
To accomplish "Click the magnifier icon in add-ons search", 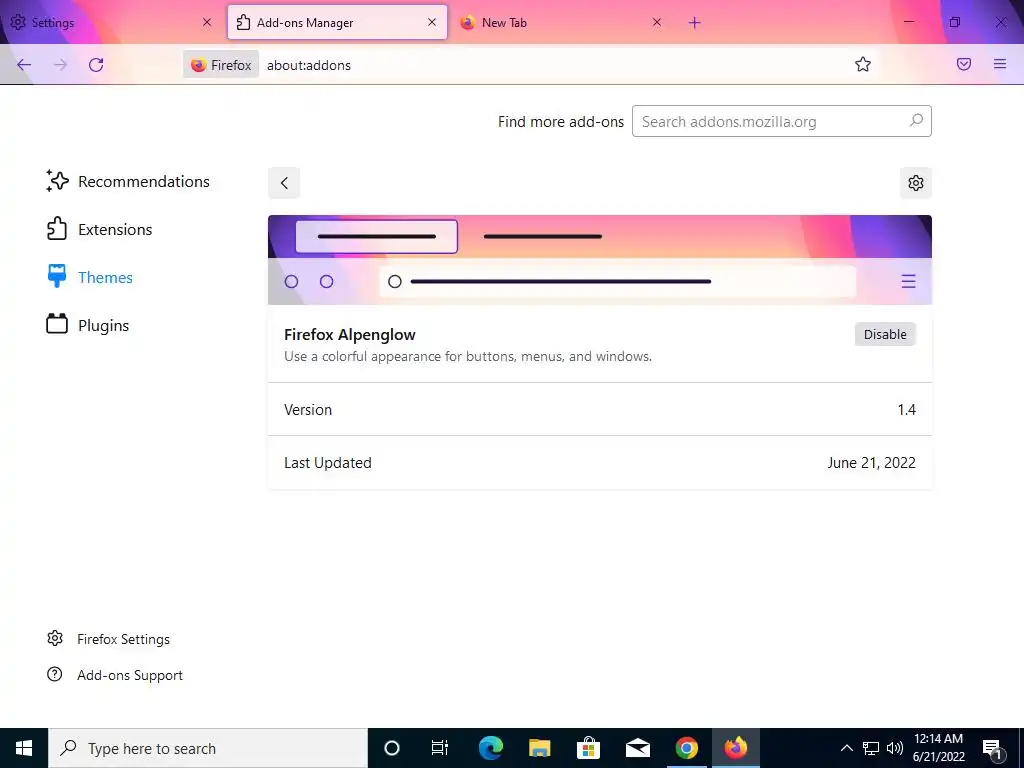I will 916,121.
